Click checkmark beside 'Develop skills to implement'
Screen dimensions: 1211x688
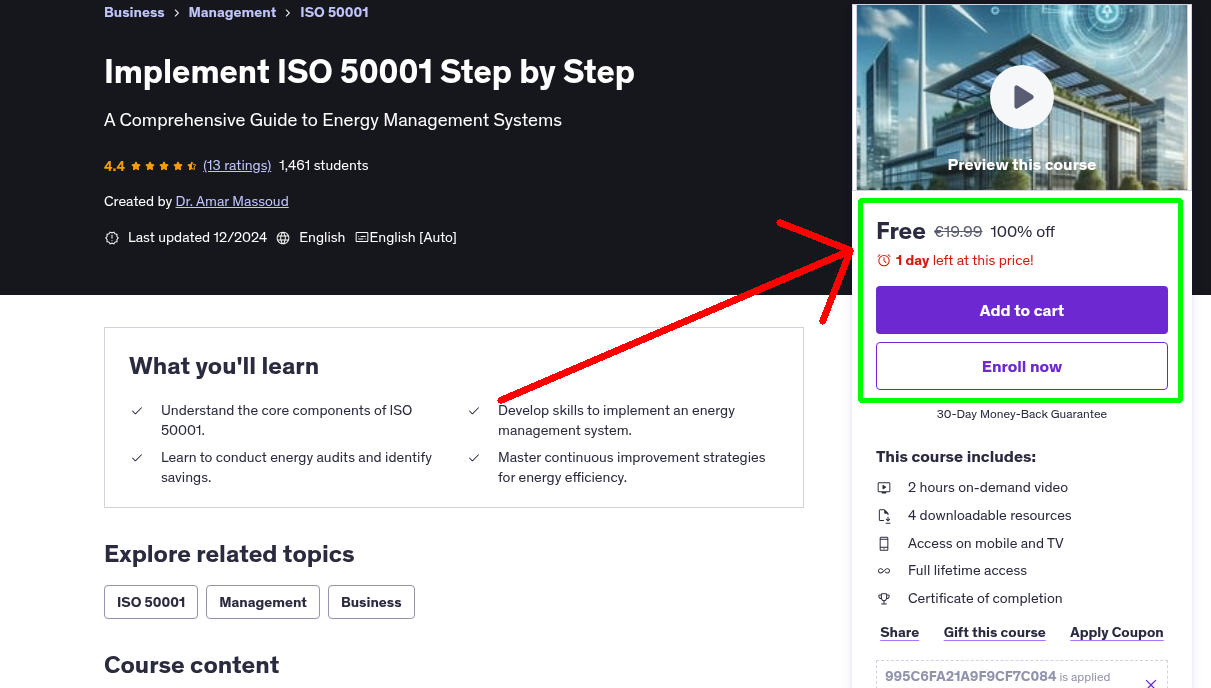click(474, 410)
